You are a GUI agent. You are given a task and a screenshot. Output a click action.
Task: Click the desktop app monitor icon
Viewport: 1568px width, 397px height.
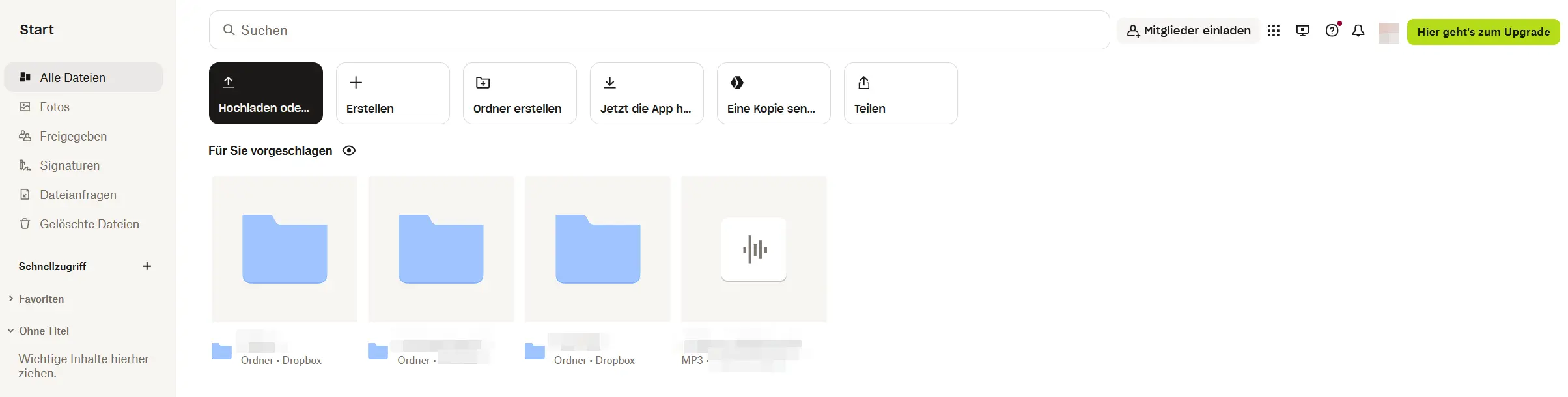pos(1303,31)
